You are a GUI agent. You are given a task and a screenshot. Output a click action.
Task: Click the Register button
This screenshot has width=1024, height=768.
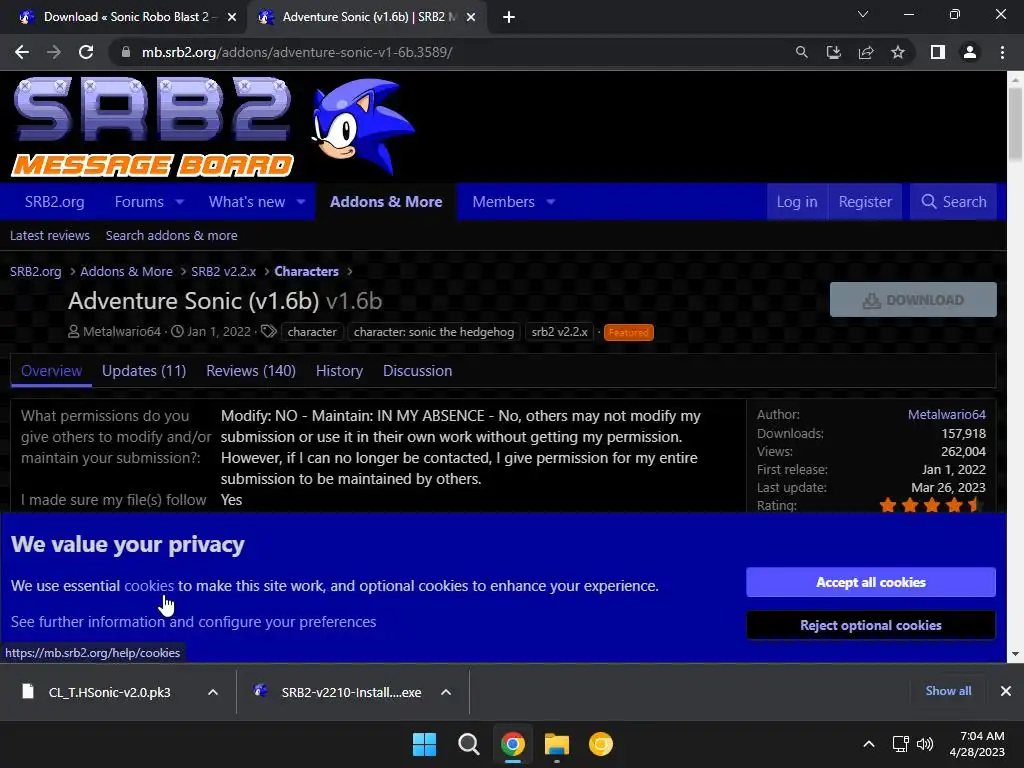click(x=865, y=202)
